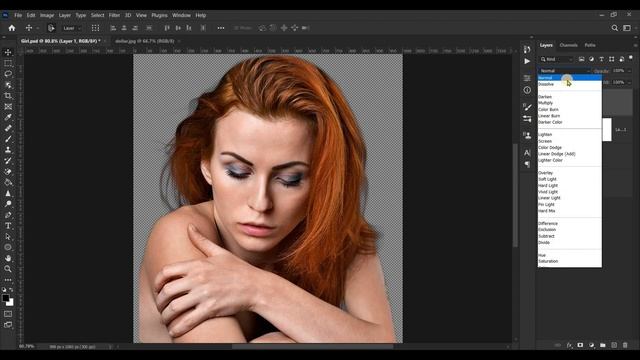Click the Home icon in options bar
The width and height of the screenshot is (640, 360).
pos(11,28)
